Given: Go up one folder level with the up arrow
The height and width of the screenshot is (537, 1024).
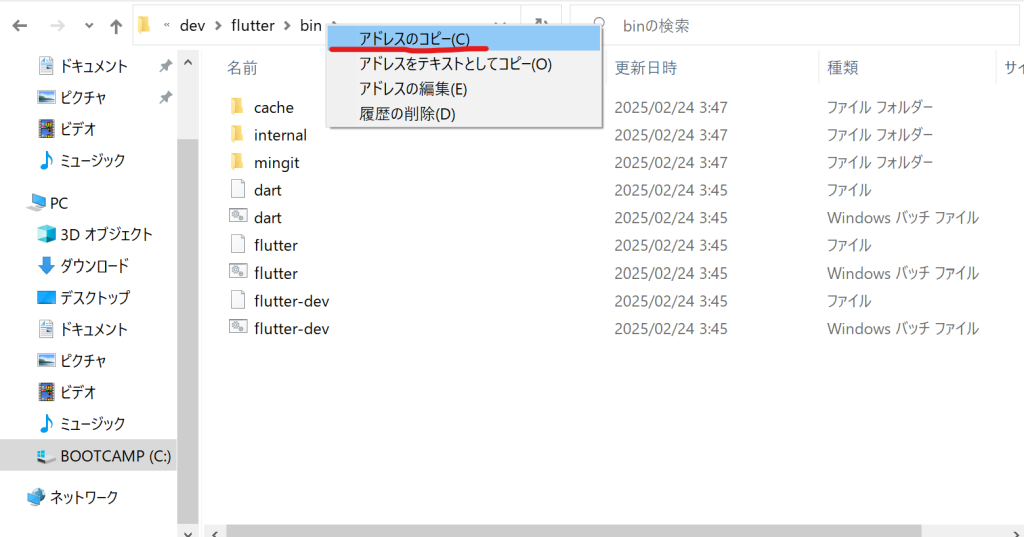Looking at the screenshot, I should click(116, 25).
